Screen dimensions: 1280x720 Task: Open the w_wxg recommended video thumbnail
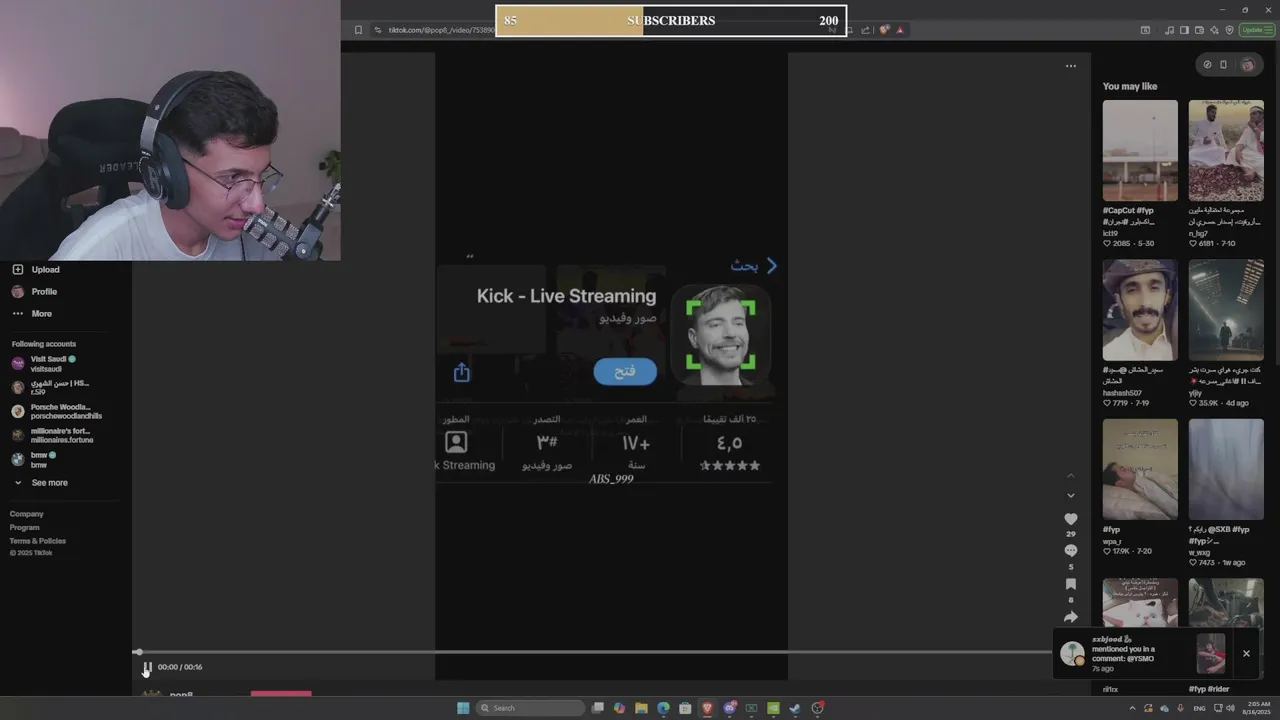point(1226,469)
